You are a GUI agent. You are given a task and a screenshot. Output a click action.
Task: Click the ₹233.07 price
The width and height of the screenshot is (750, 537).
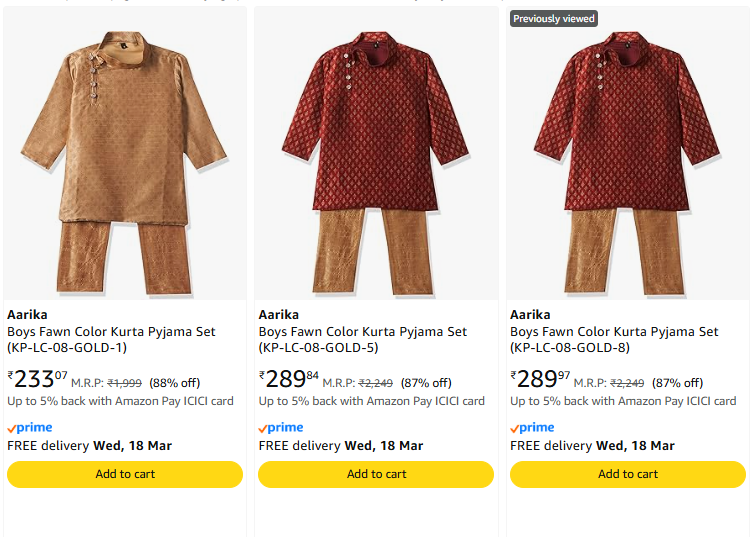(38, 379)
